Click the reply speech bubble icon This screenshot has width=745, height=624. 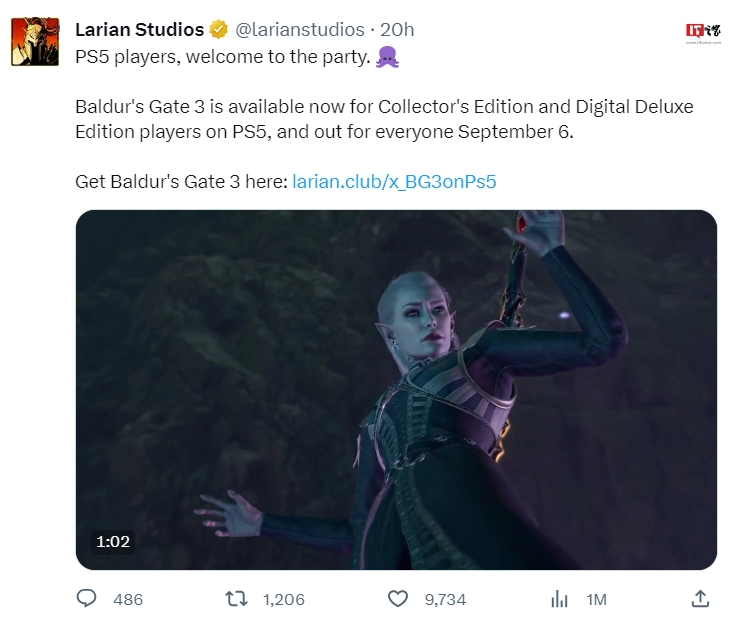pos(86,598)
